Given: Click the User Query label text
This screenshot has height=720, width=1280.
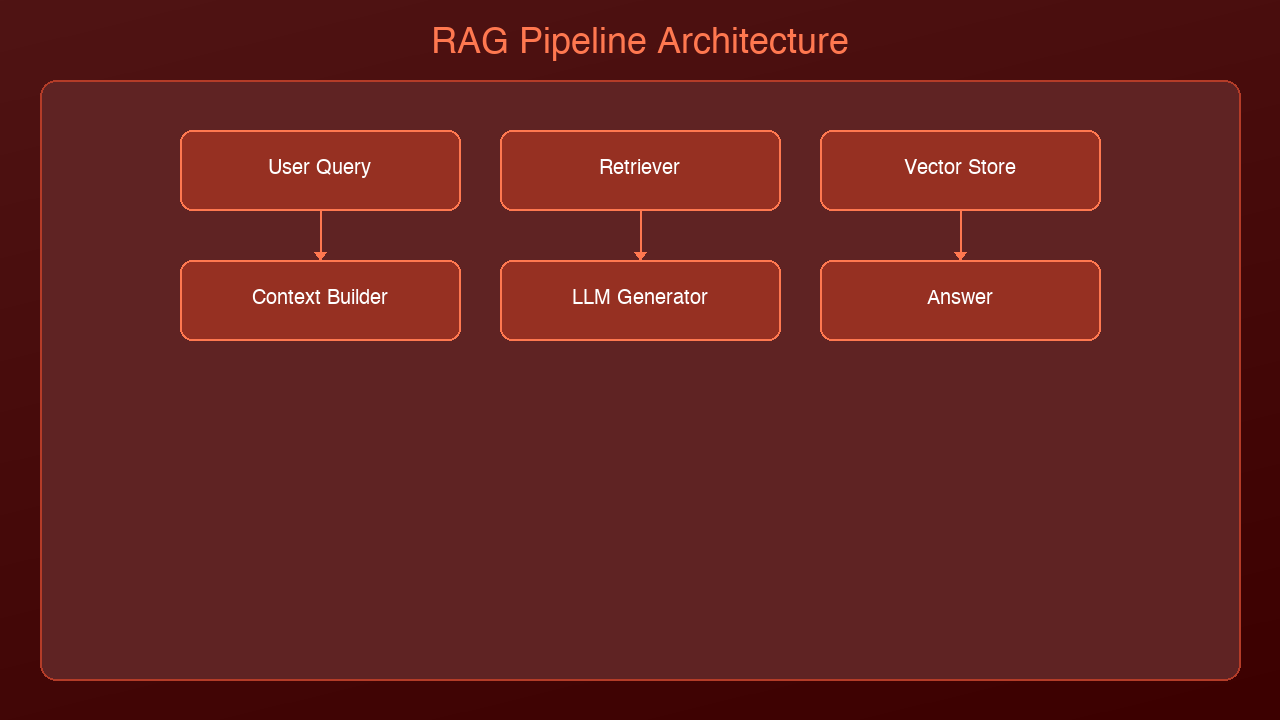Looking at the screenshot, I should [x=319, y=167].
